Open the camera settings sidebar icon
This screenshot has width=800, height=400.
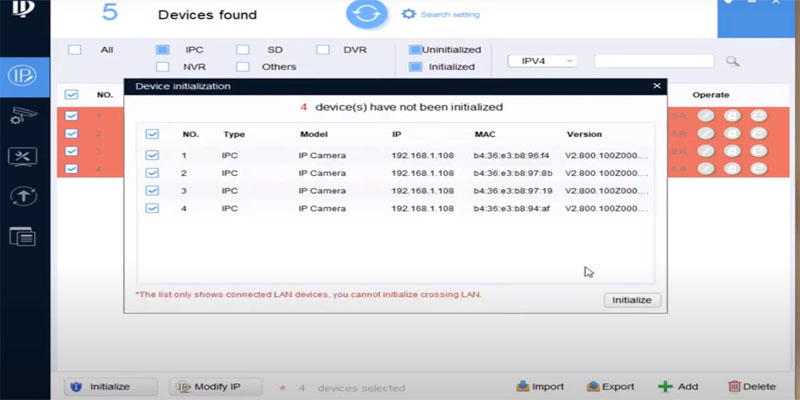pyautogui.click(x=23, y=115)
